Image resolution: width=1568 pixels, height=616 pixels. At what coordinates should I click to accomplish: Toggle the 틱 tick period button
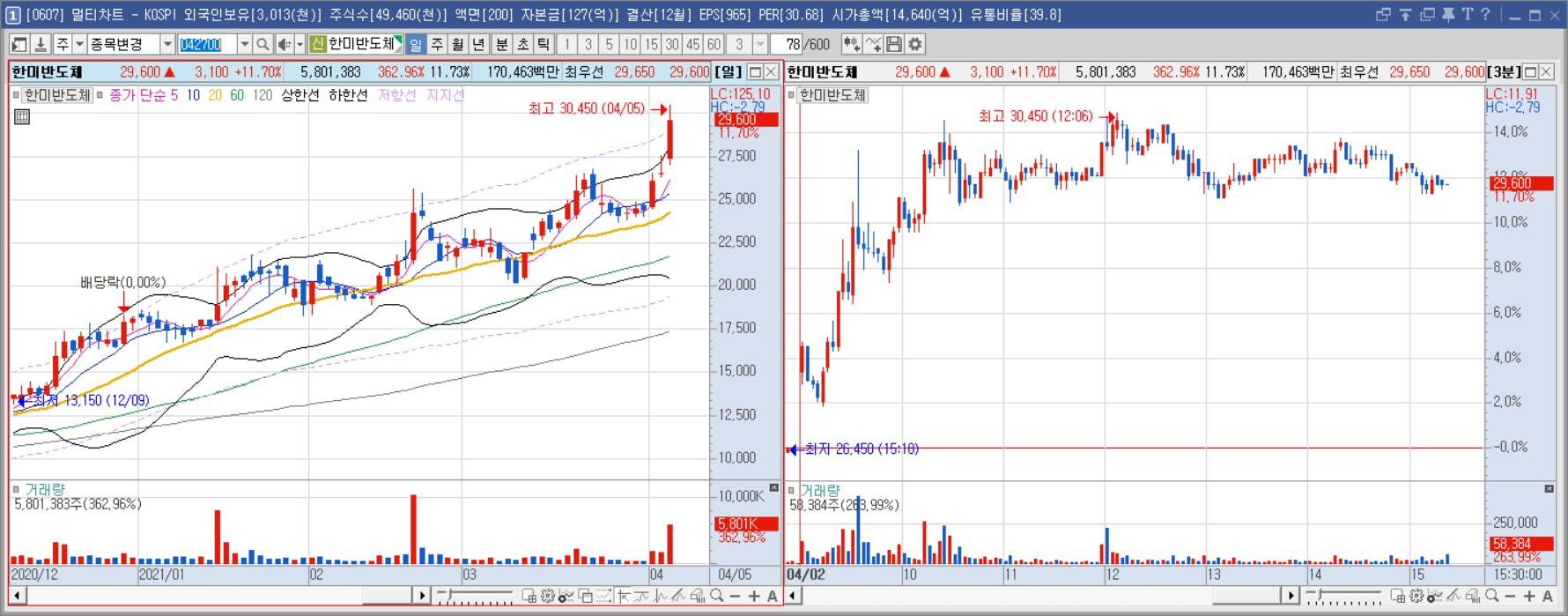(x=544, y=44)
